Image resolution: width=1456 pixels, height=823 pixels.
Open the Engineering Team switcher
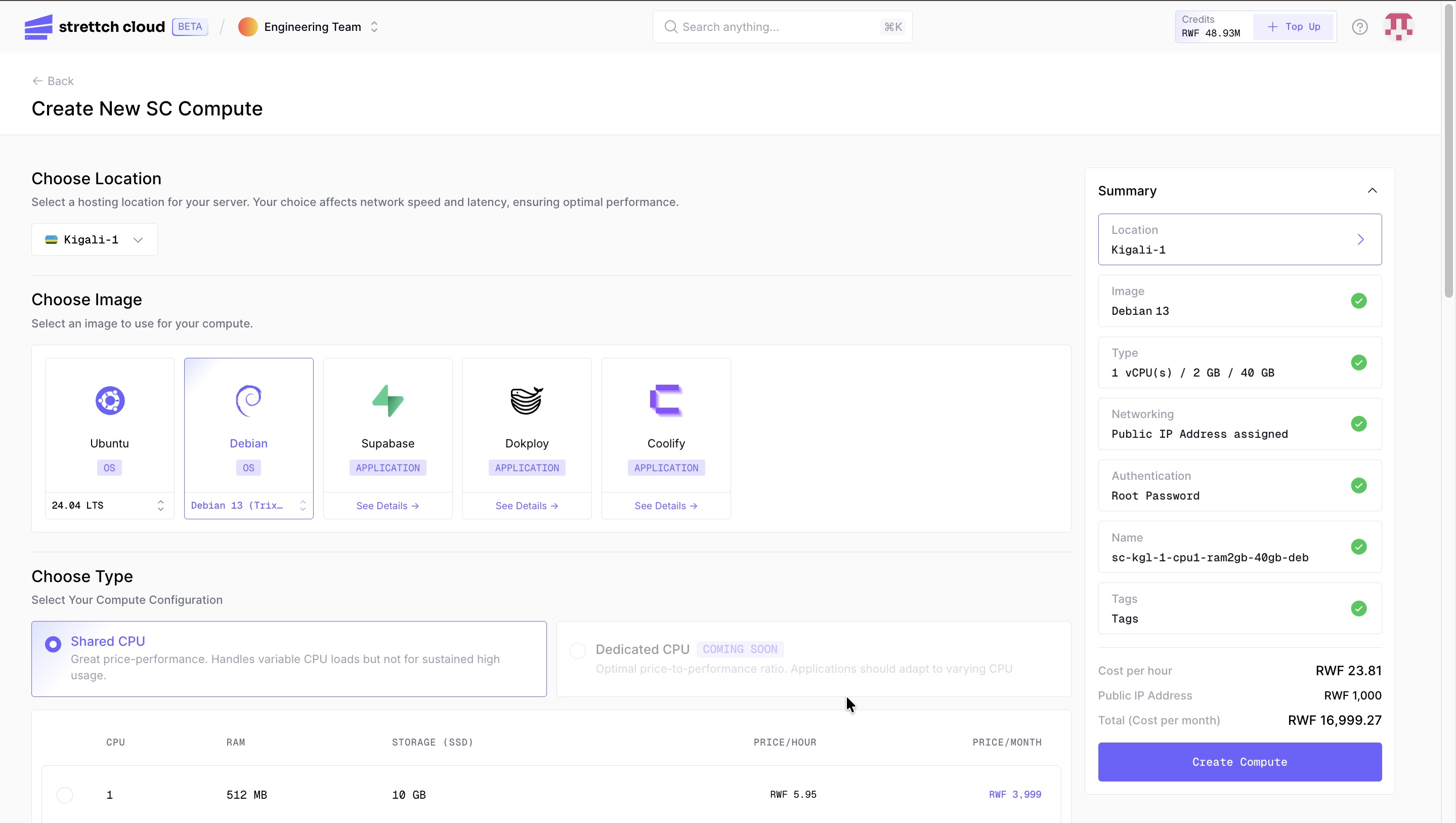(x=309, y=27)
